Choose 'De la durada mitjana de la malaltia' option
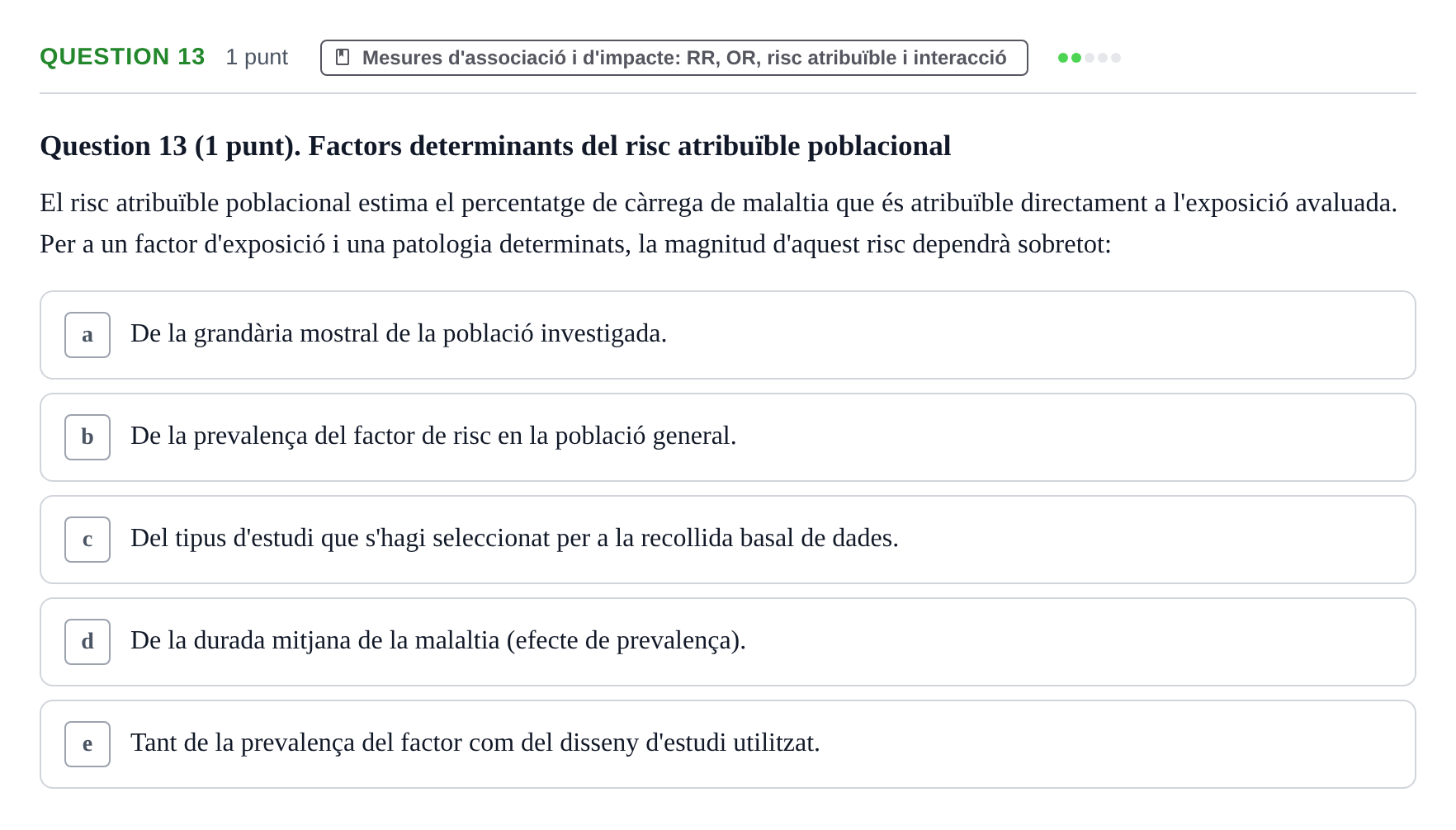The width and height of the screenshot is (1456, 830). pos(728,642)
